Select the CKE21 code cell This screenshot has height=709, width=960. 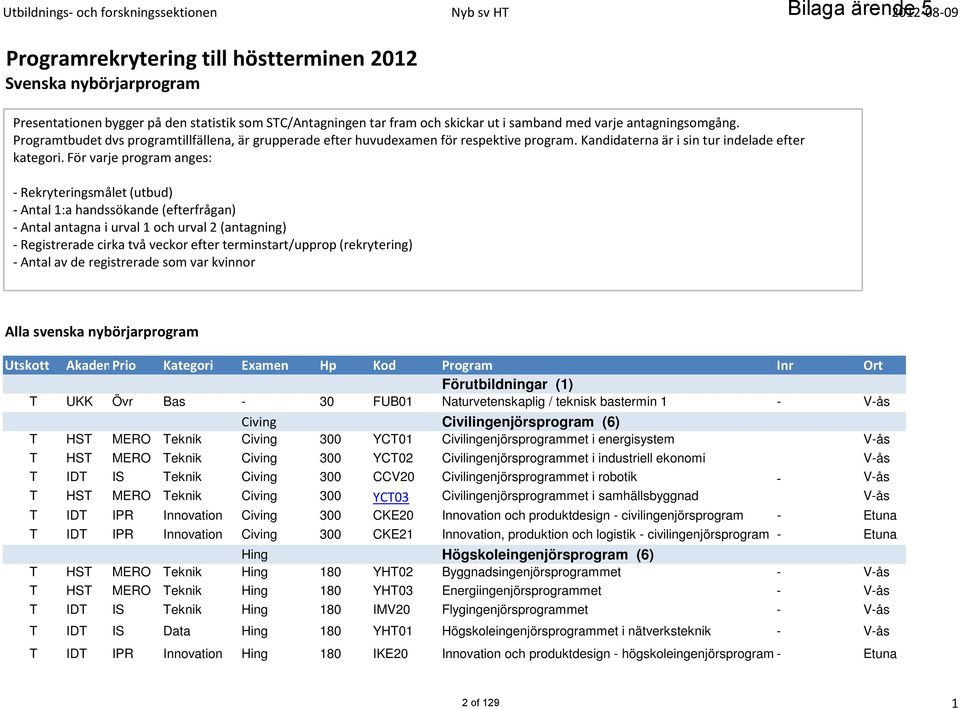[392, 535]
